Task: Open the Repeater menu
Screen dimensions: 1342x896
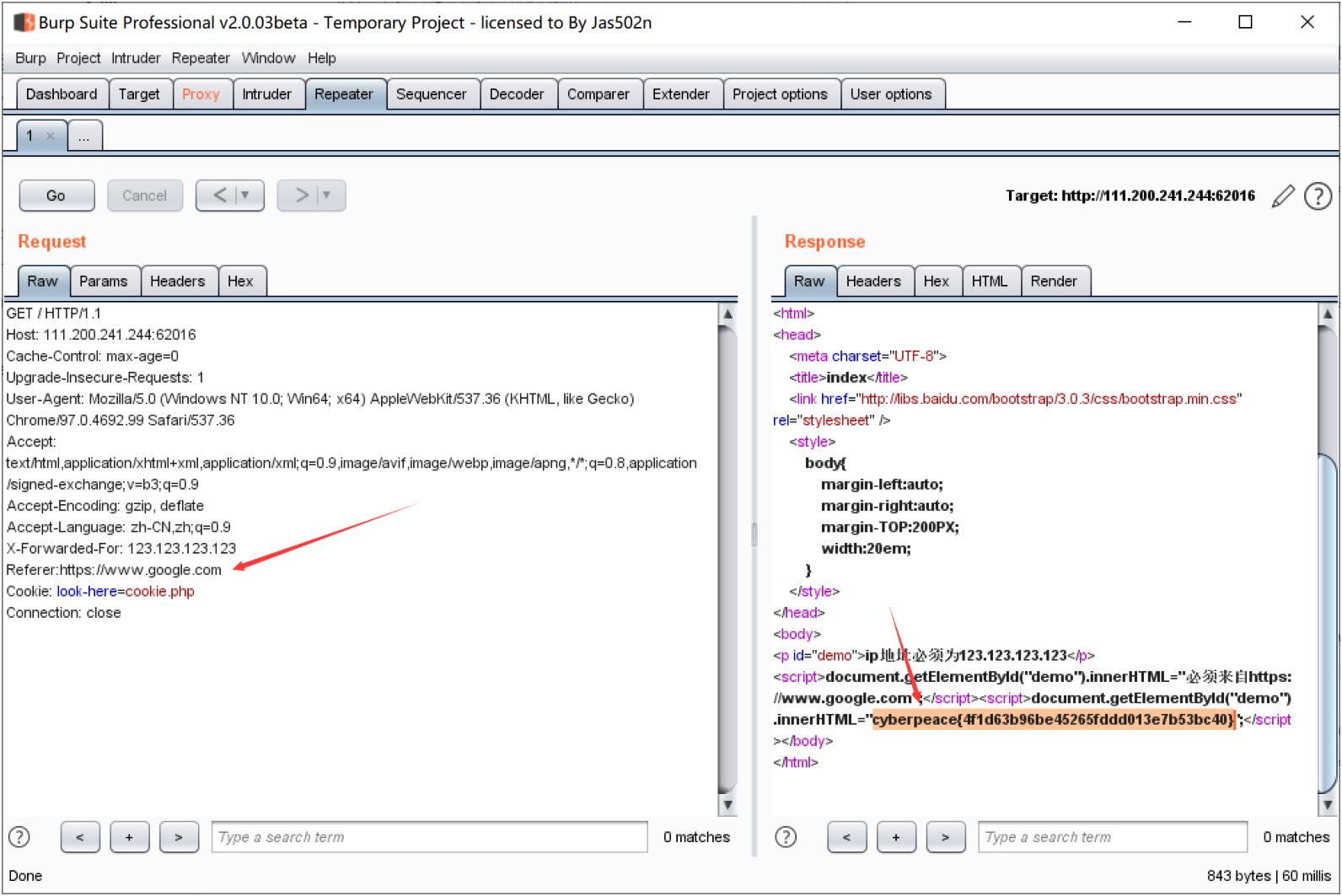Action: 201,58
